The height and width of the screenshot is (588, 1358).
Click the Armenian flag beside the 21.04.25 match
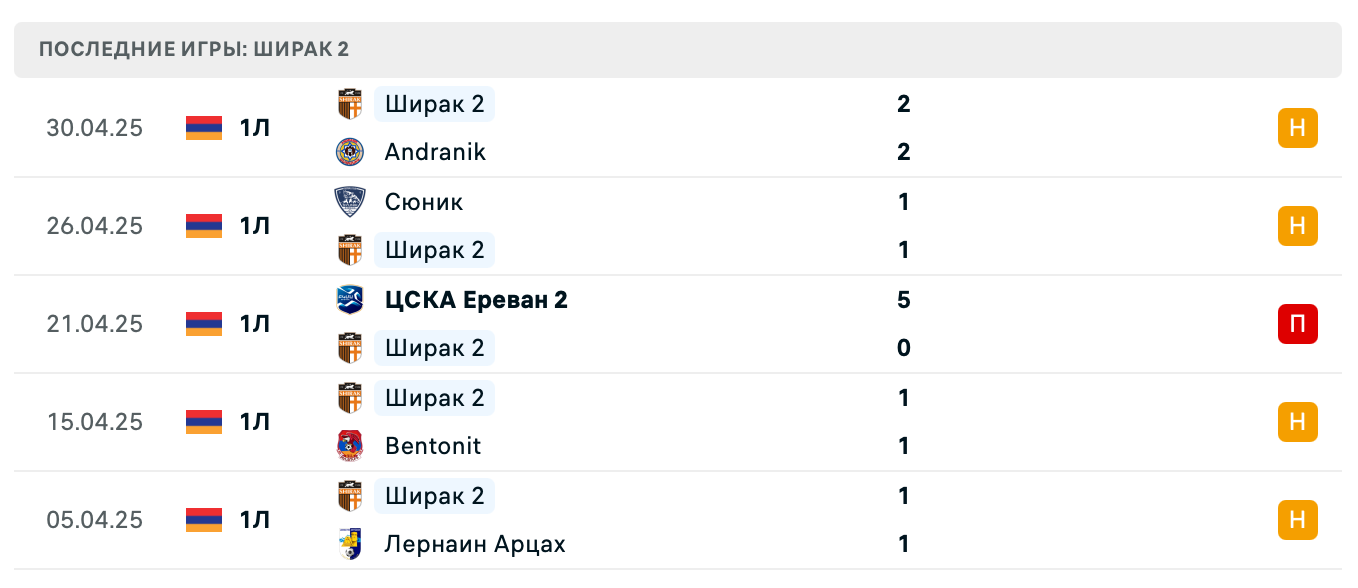(202, 324)
